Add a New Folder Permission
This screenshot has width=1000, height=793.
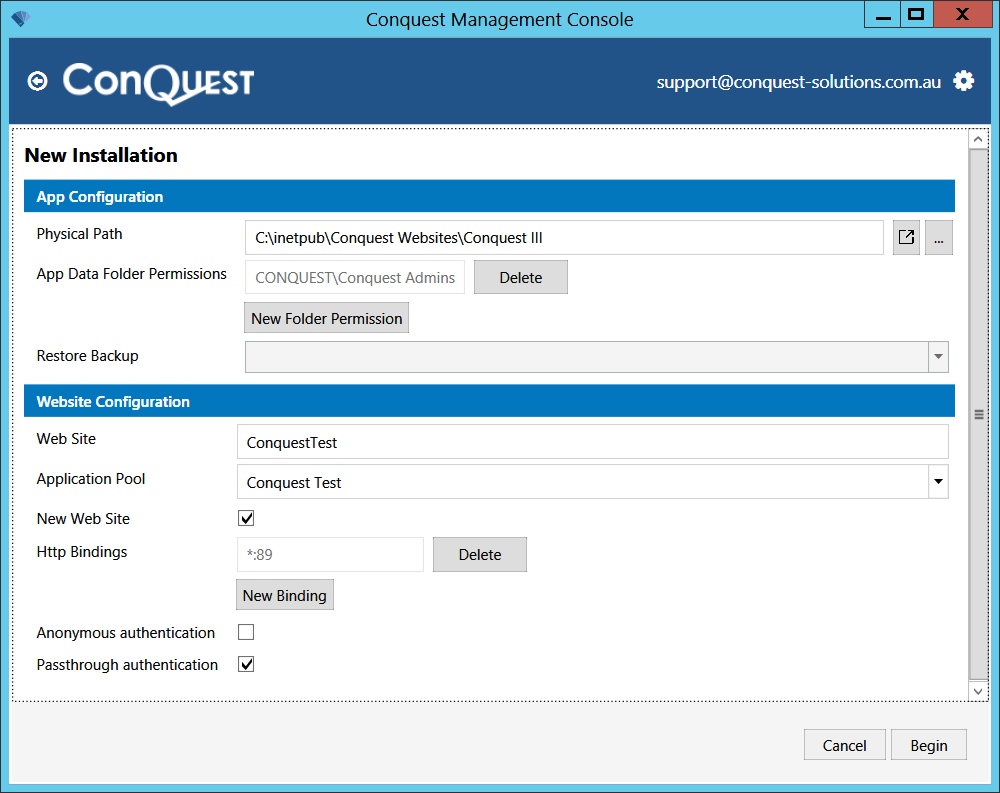point(327,318)
